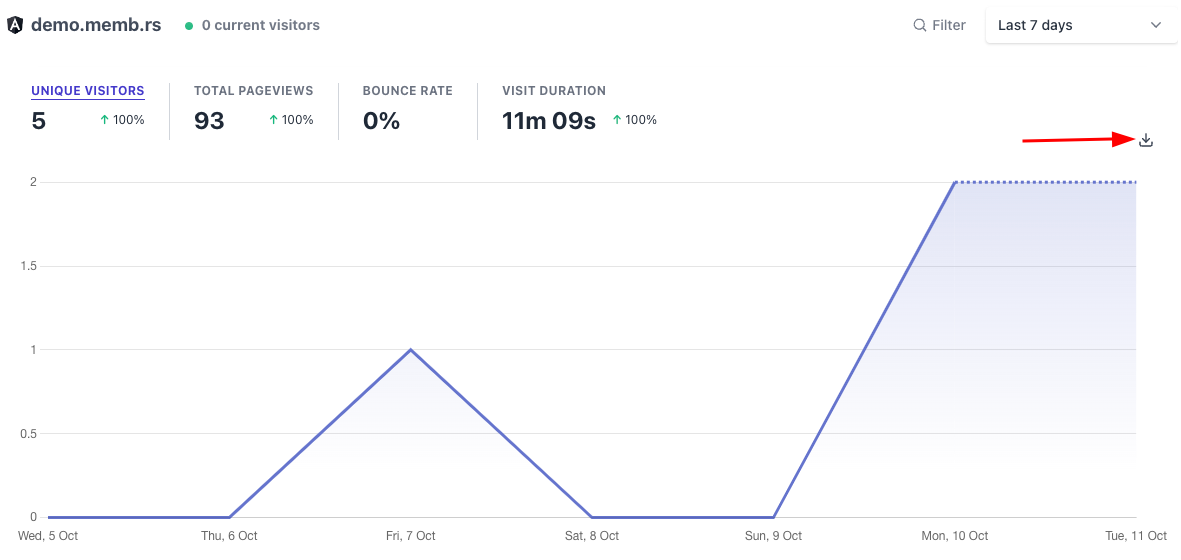Click the chart point at Sun, 9 Oct

pos(774,517)
